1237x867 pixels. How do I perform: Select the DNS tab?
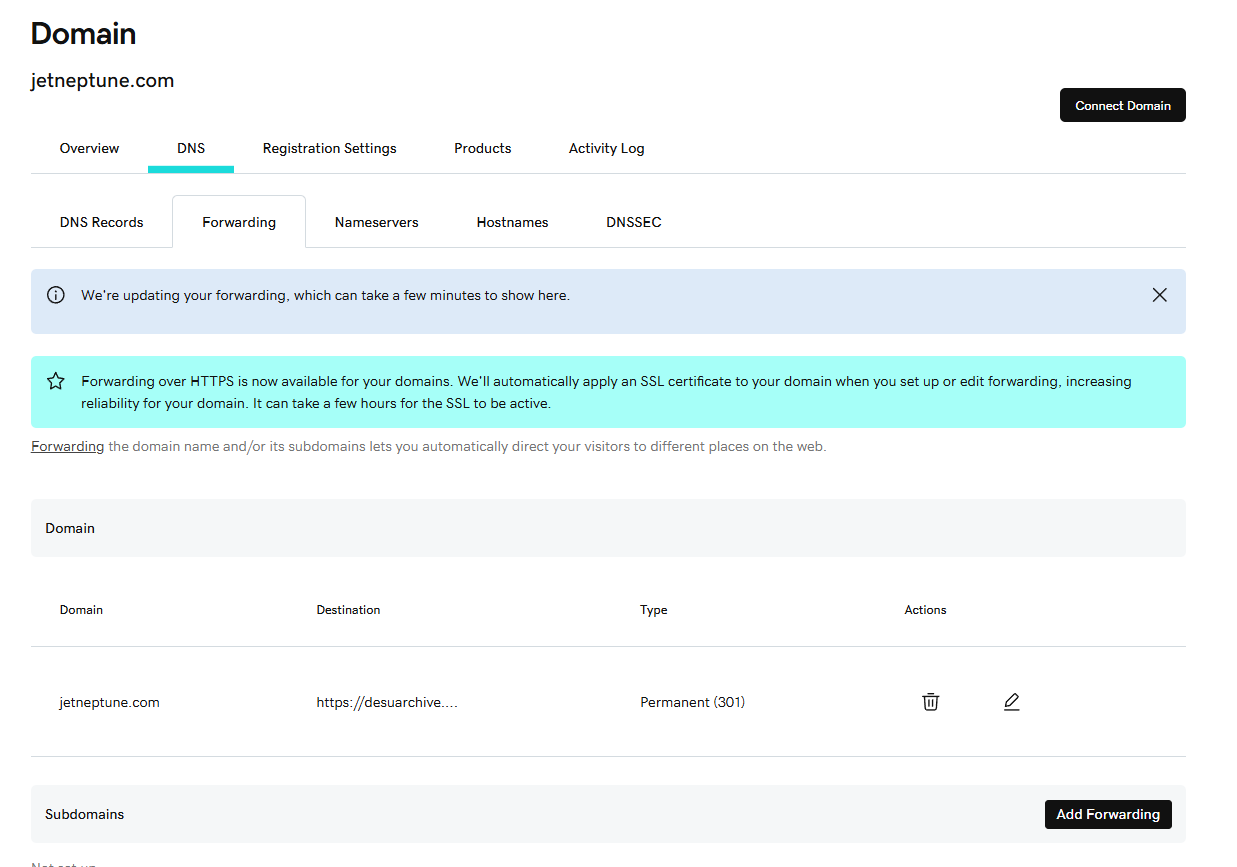tap(191, 148)
